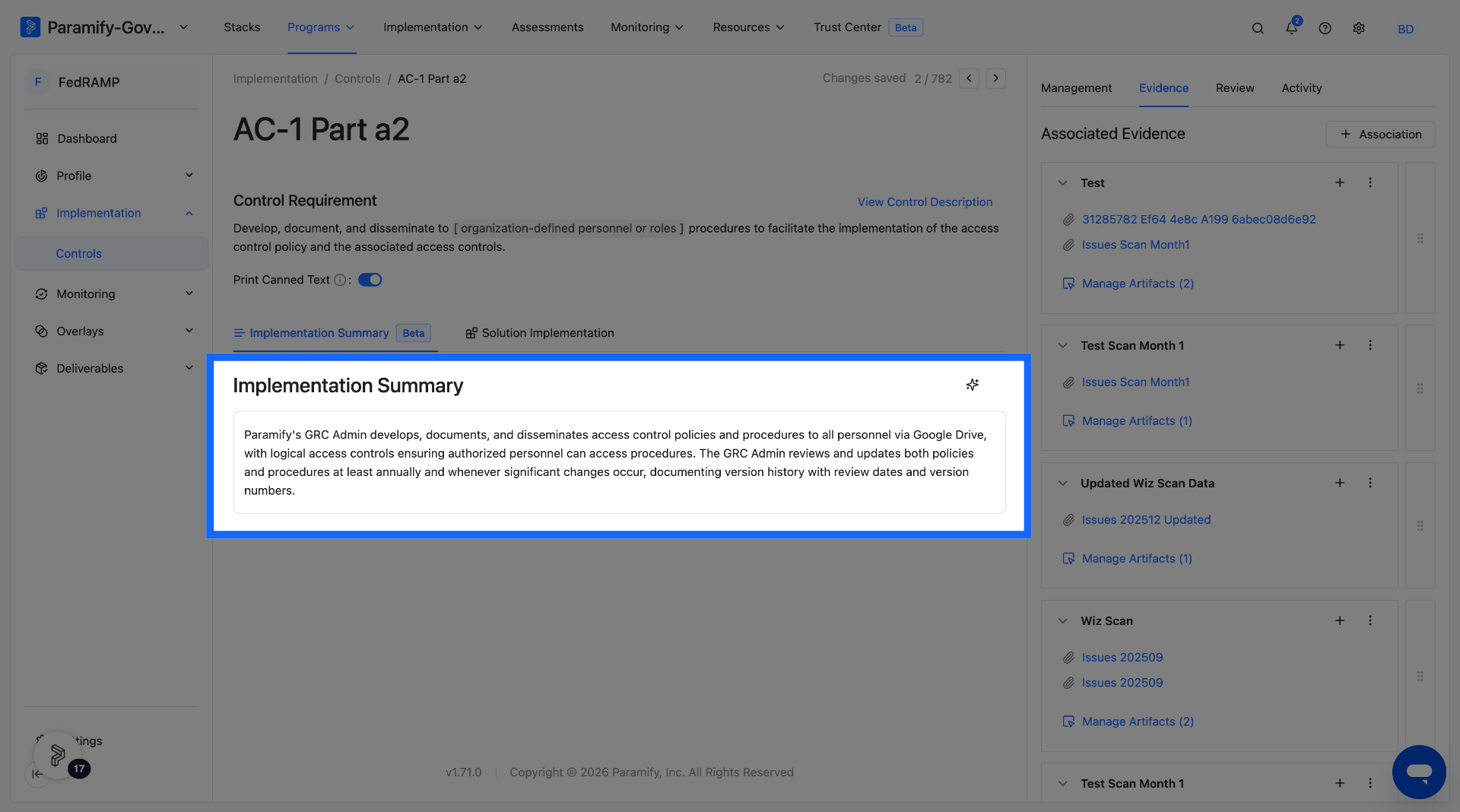Viewport: 1460px width, 812px height.
Task: Click info icon next to Print Canned Text
Action: point(340,280)
